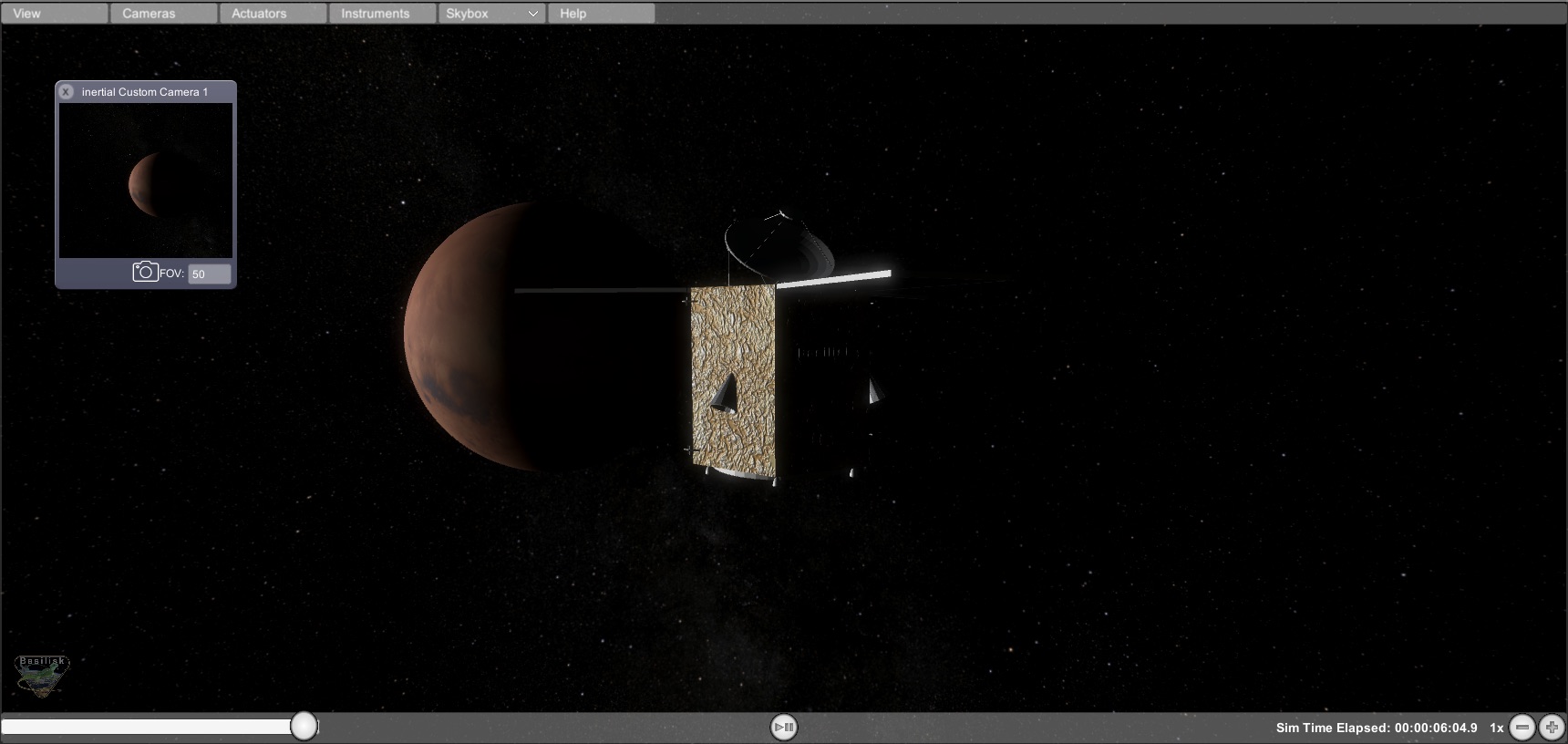Image resolution: width=1568 pixels, height=744 pixels.
Task: Open the Cameras menu
Action: tap(164, 14)
